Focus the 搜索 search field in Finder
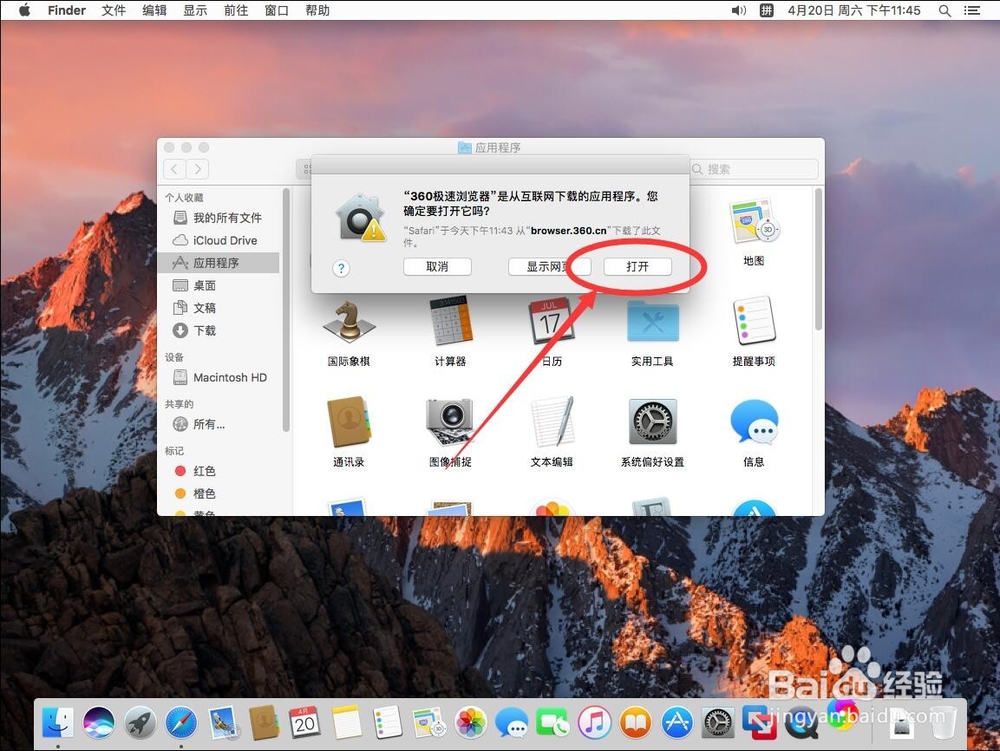The width and height of the screenshot is (1000, 751). point(754,169)
